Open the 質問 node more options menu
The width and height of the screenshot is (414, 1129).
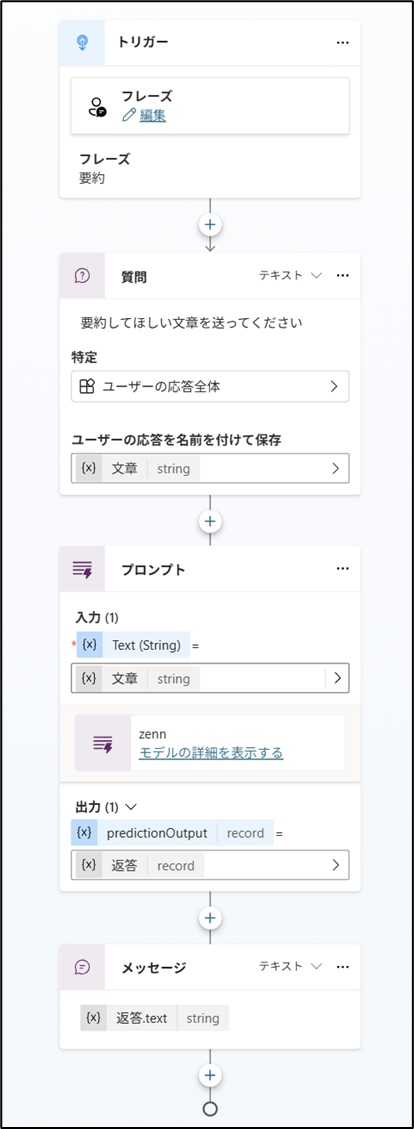[343, 276]
